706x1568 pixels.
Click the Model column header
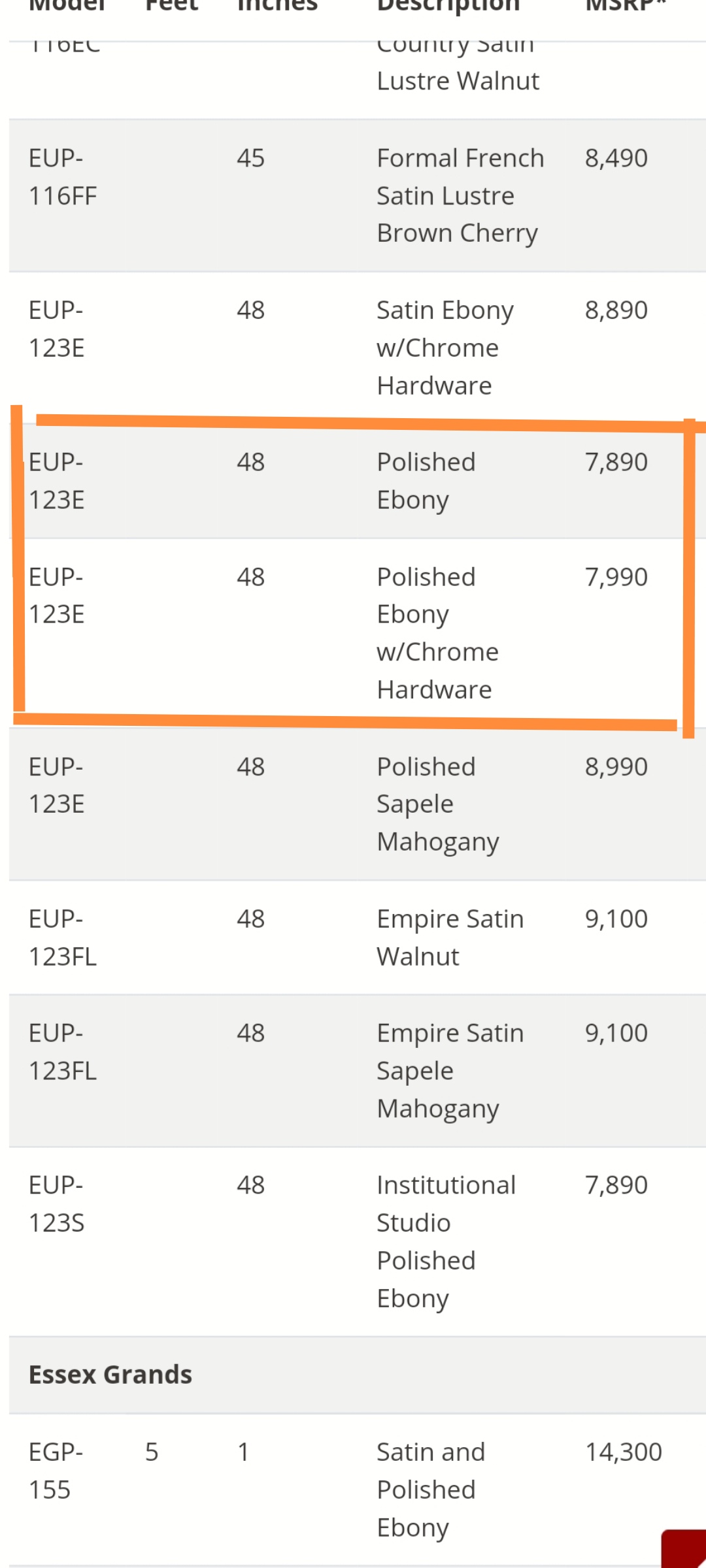pyautogui.click(x=67, y=7)
